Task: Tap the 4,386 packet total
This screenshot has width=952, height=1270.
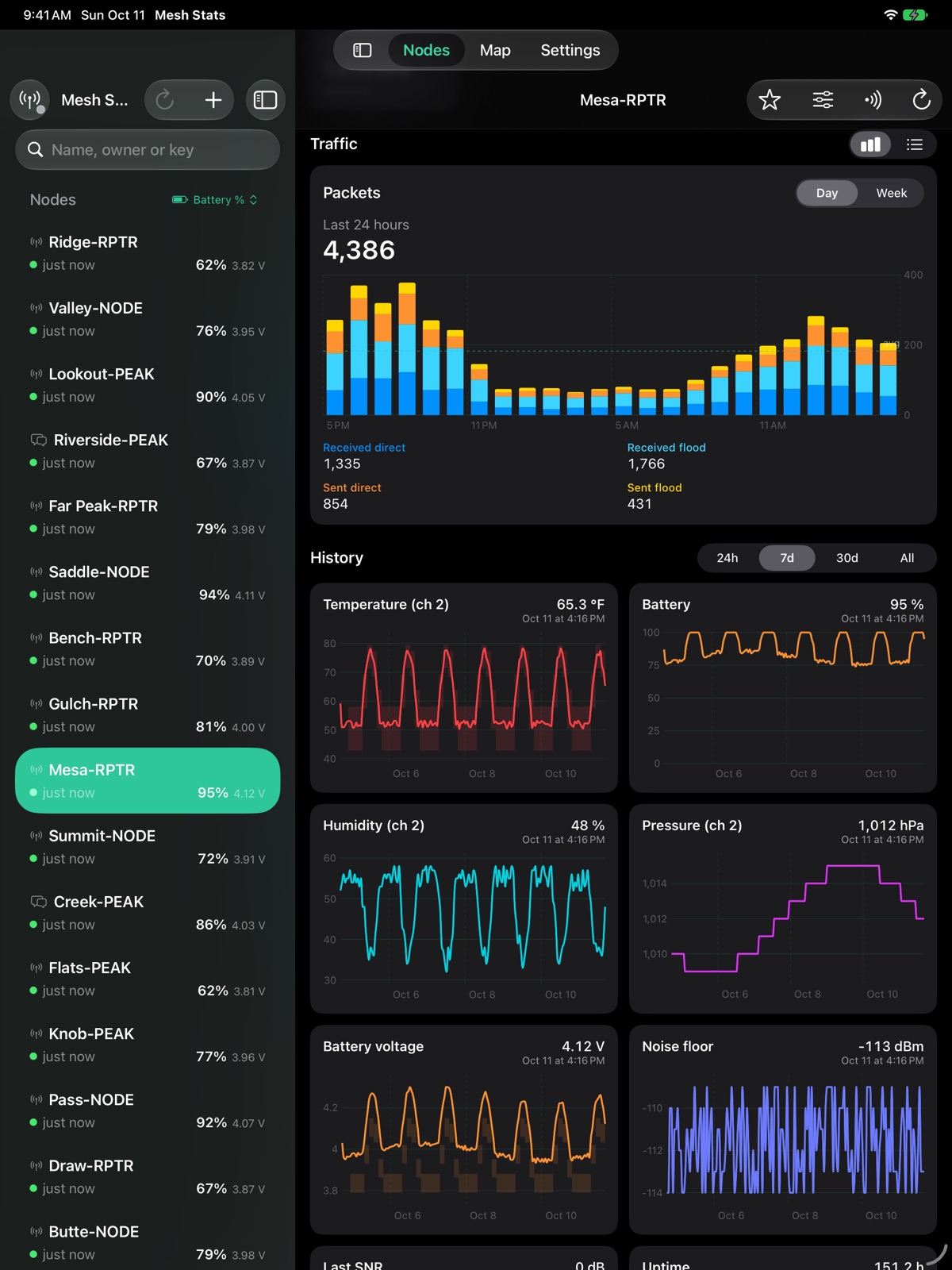Action: [359, 250]
